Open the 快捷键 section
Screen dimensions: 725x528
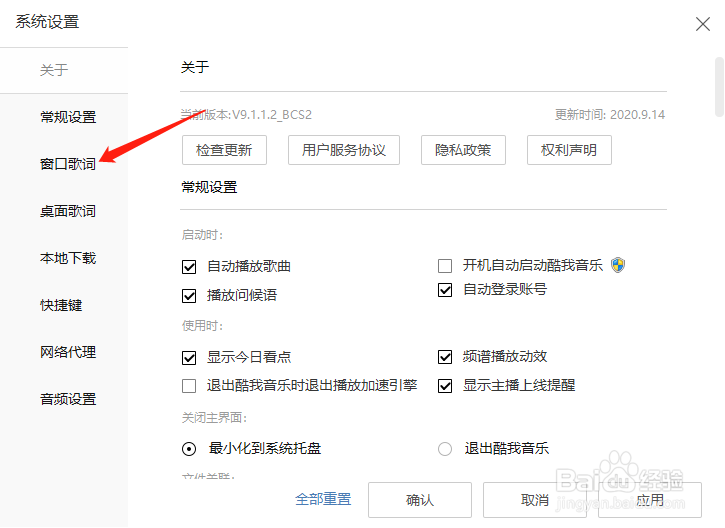point(61,305)
